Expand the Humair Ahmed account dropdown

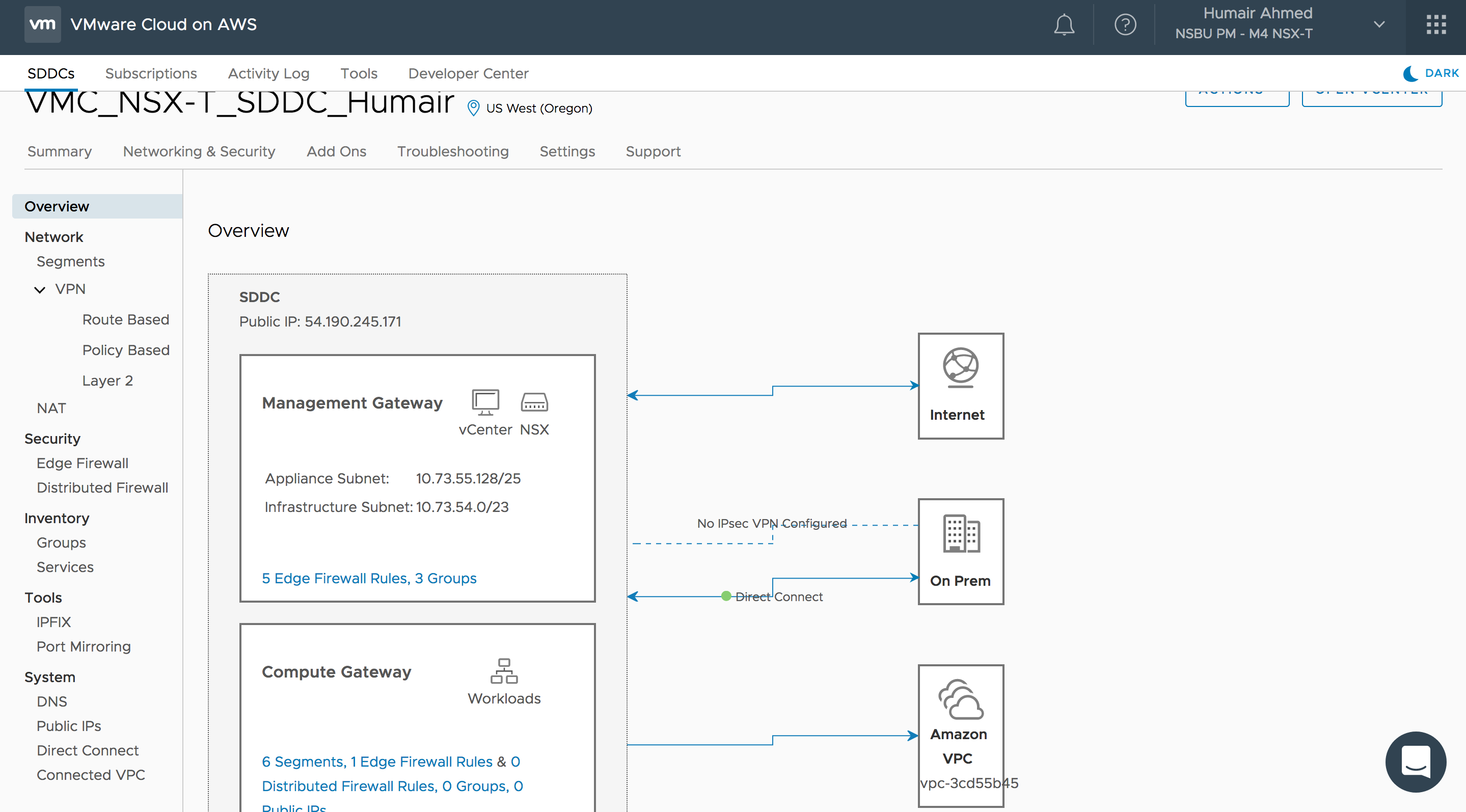point(1378,24)
